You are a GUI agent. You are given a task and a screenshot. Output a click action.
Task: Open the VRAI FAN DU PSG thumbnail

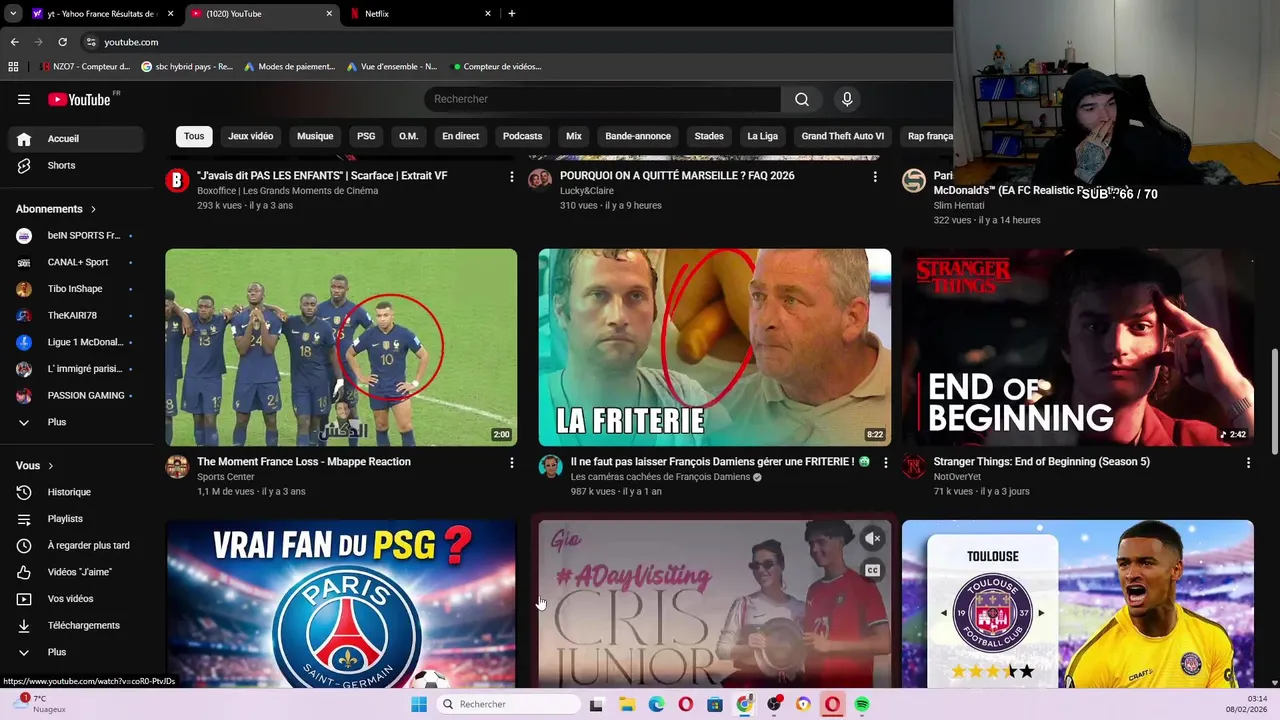(341, 604)
